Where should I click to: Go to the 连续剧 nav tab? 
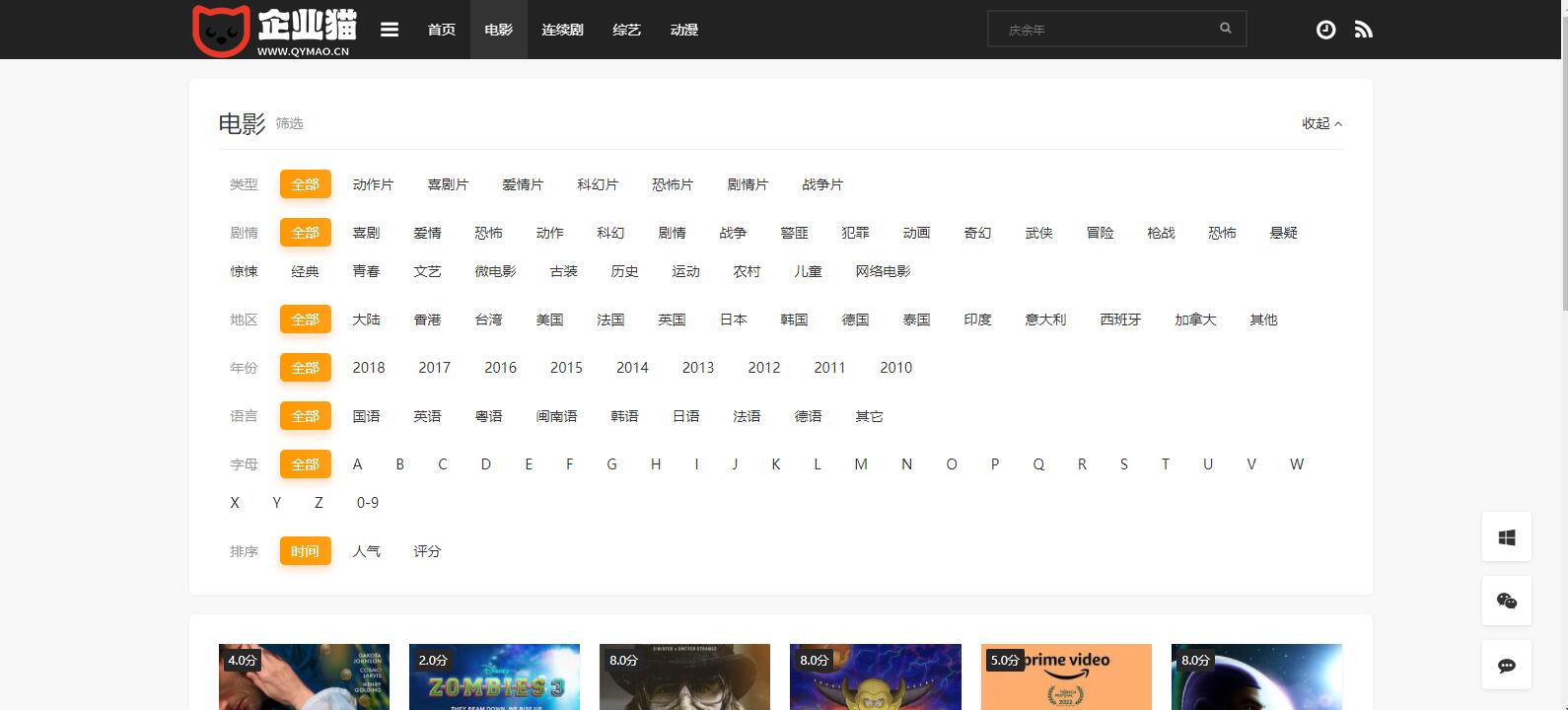(562, 30)
